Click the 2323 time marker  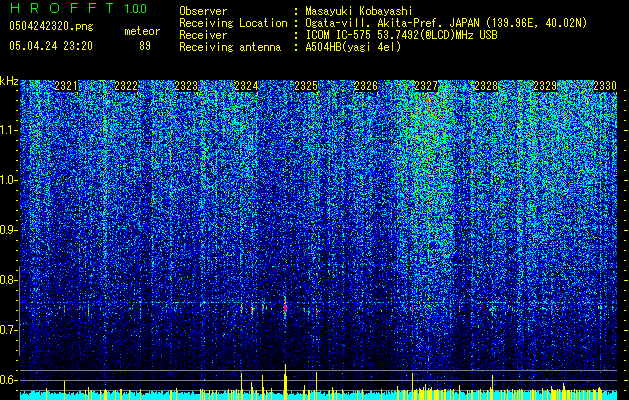pyautogui.click(x=186, y=86)
